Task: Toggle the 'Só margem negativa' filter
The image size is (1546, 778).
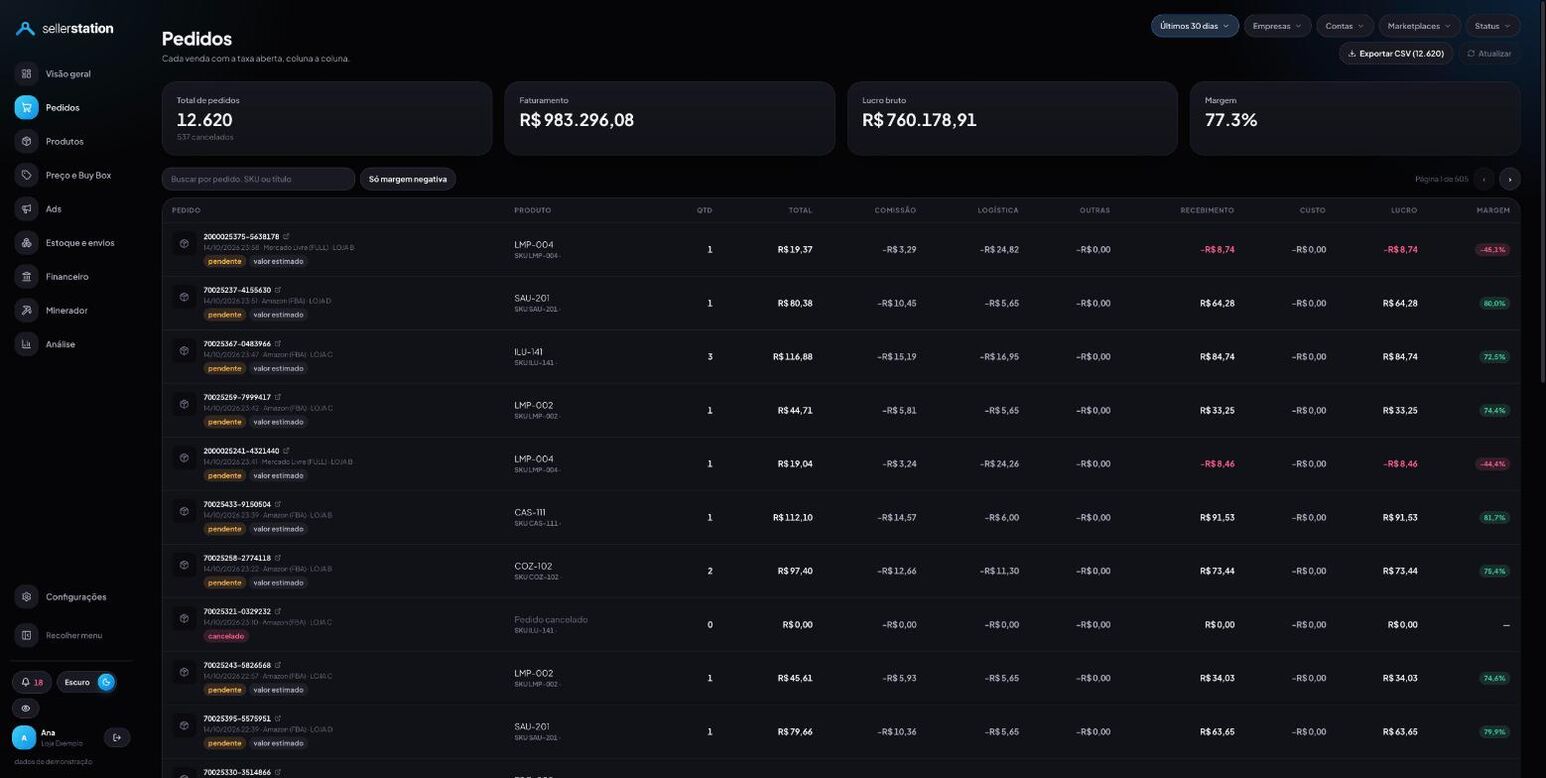Action: 408,179
